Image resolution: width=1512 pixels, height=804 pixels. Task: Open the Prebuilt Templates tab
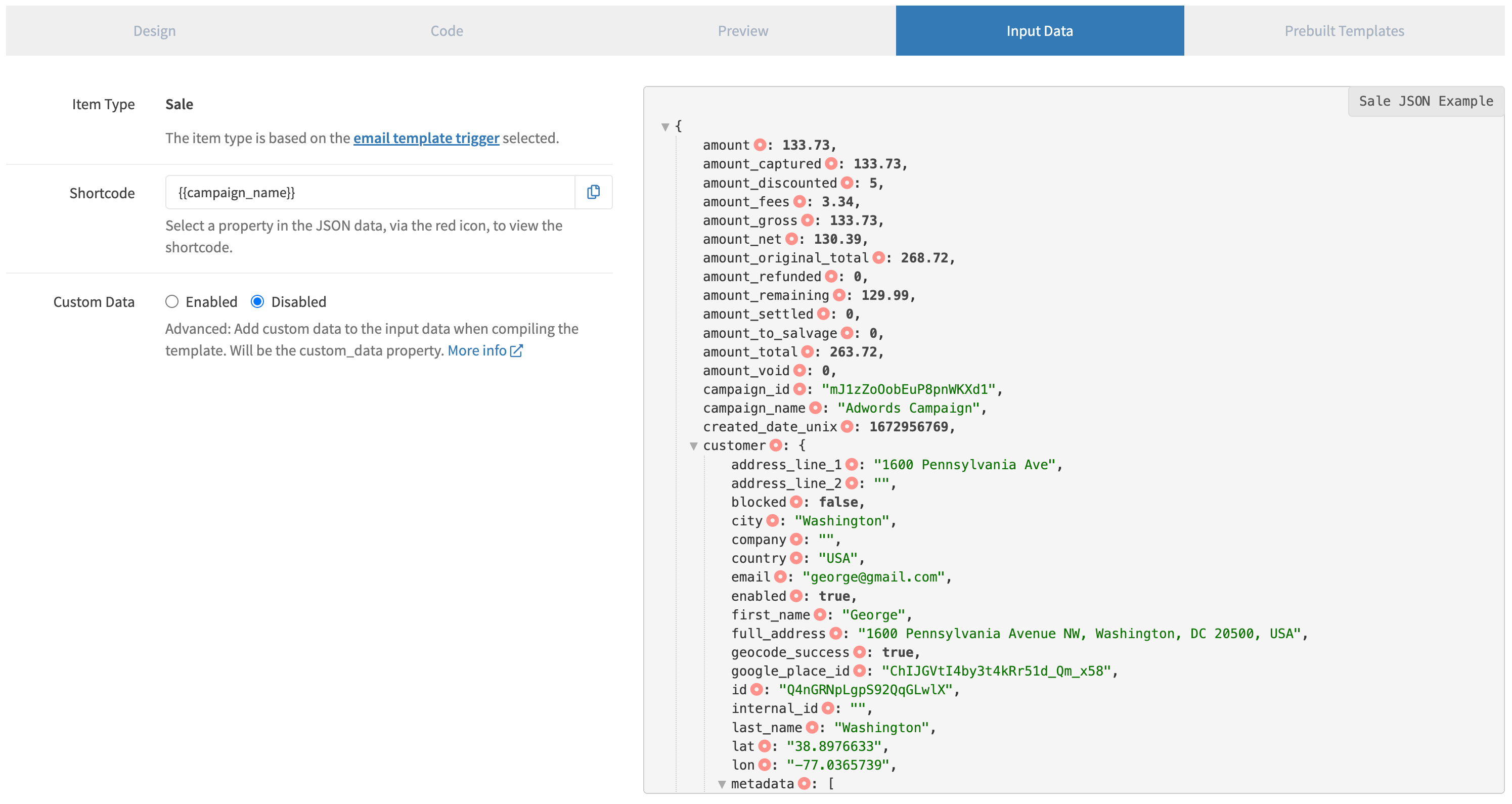coord(1344,30)
